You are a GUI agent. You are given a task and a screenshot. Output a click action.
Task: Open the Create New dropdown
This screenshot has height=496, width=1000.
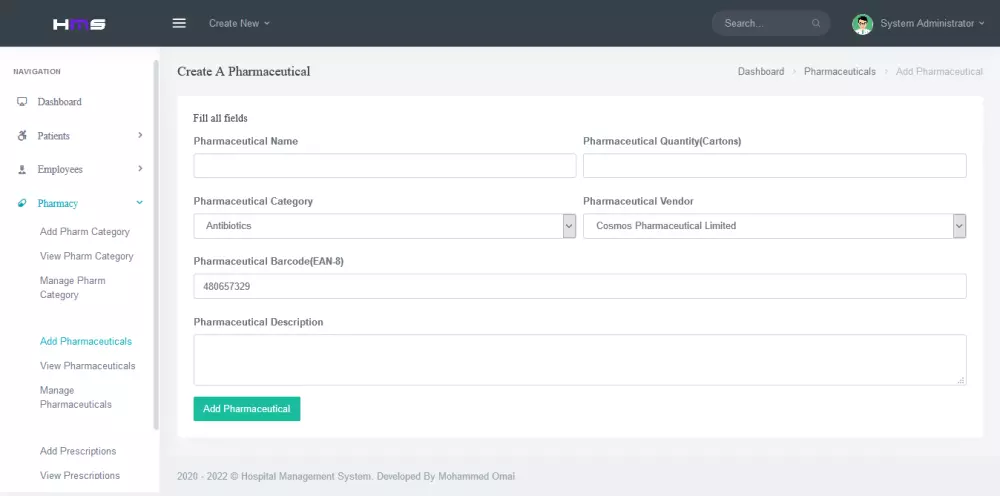point(239,23)
